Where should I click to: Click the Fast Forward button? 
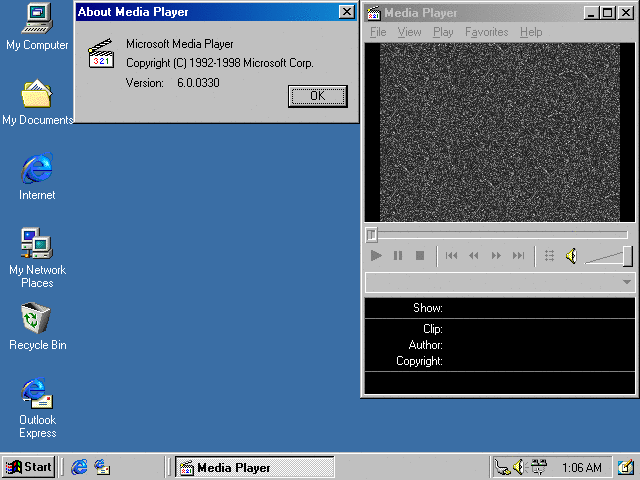[x=496, y=256]
